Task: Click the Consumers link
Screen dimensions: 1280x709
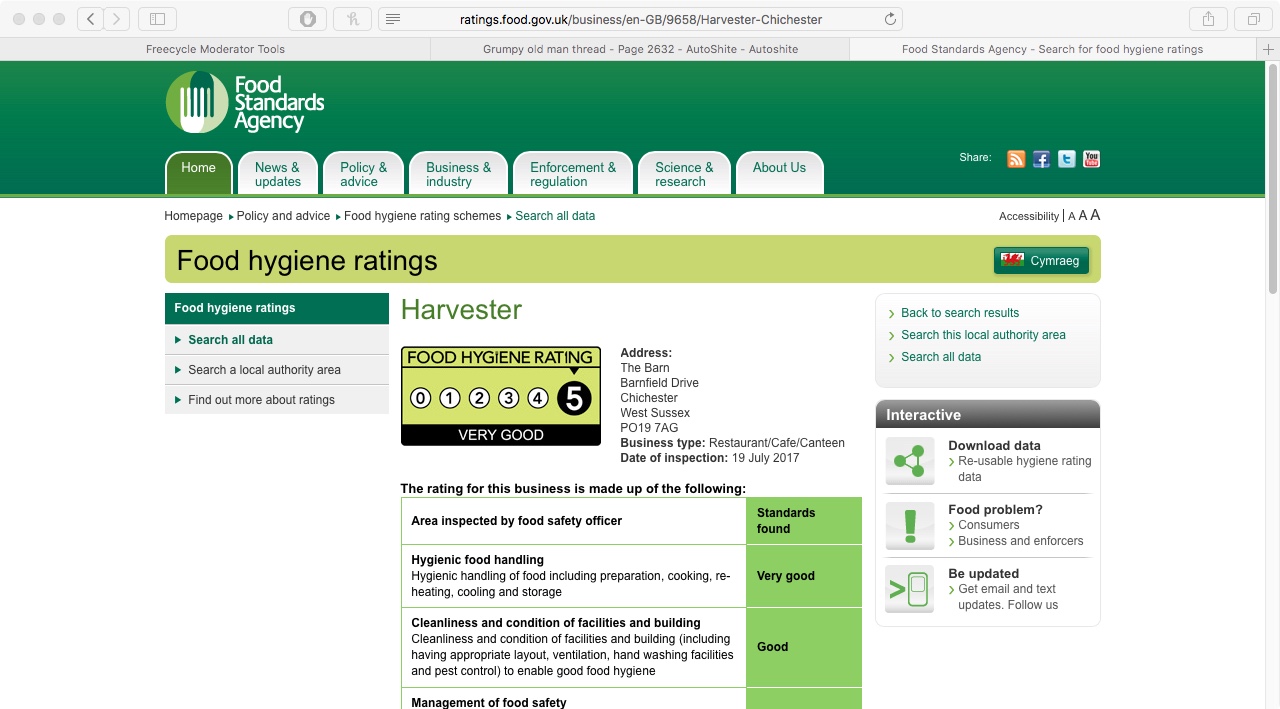Action: 988,525
